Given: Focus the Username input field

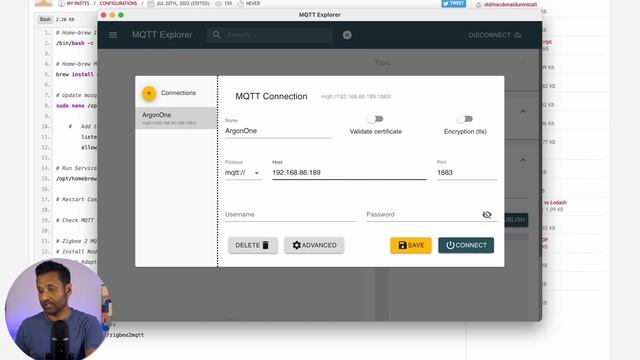Looking at the screenshot, I should click(x=290, y=215).
